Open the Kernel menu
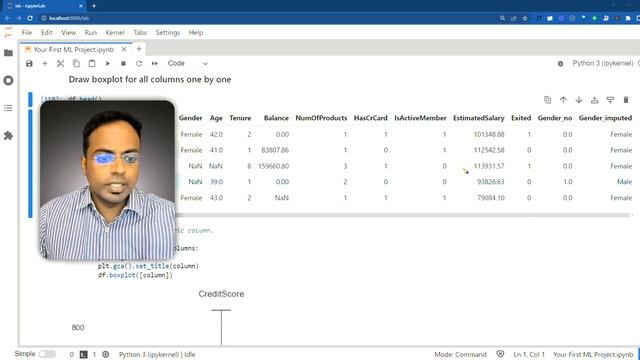The image size is (640, 360). pyautogui.click(x=115, y=33)
